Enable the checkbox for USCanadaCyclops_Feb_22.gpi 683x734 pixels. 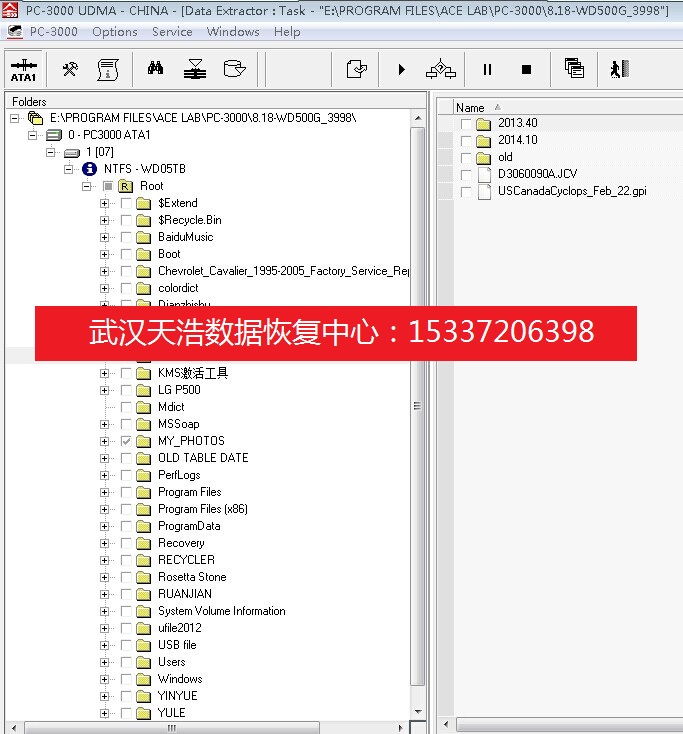(x=466, y=192)
